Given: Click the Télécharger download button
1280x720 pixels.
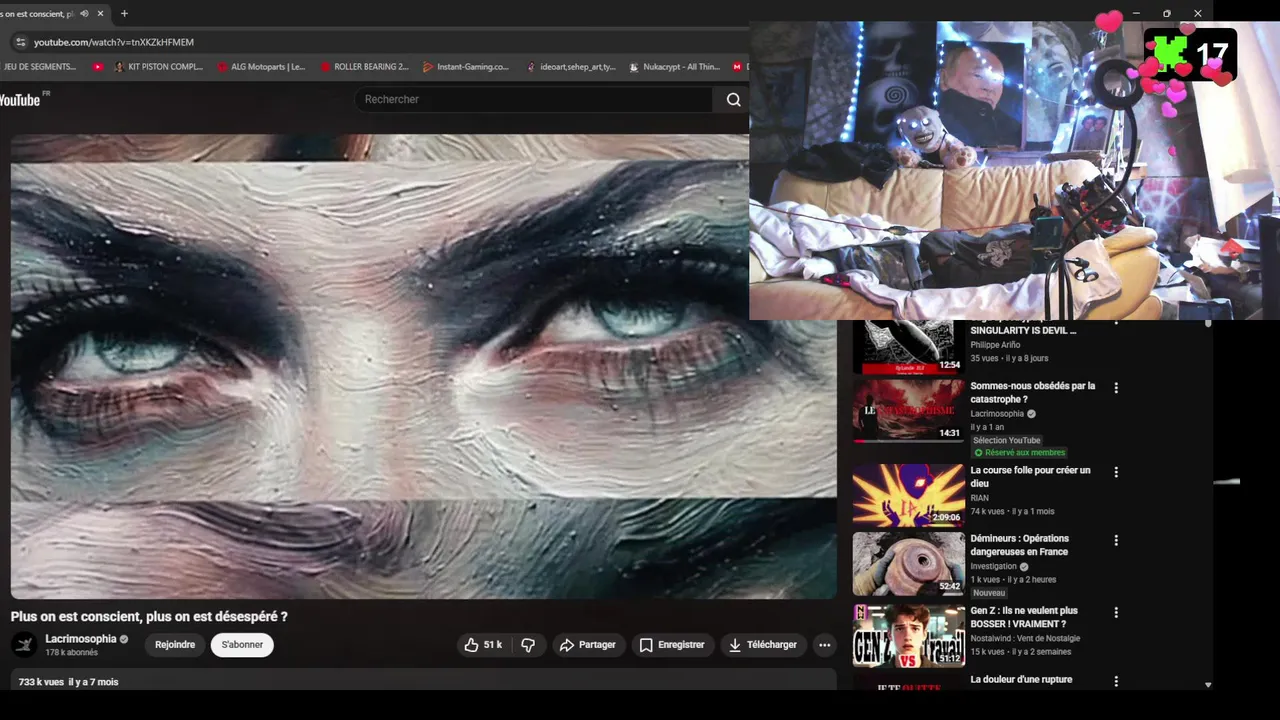Looking at the screenshot, I should pyautogui.click(x=763, y=645).
